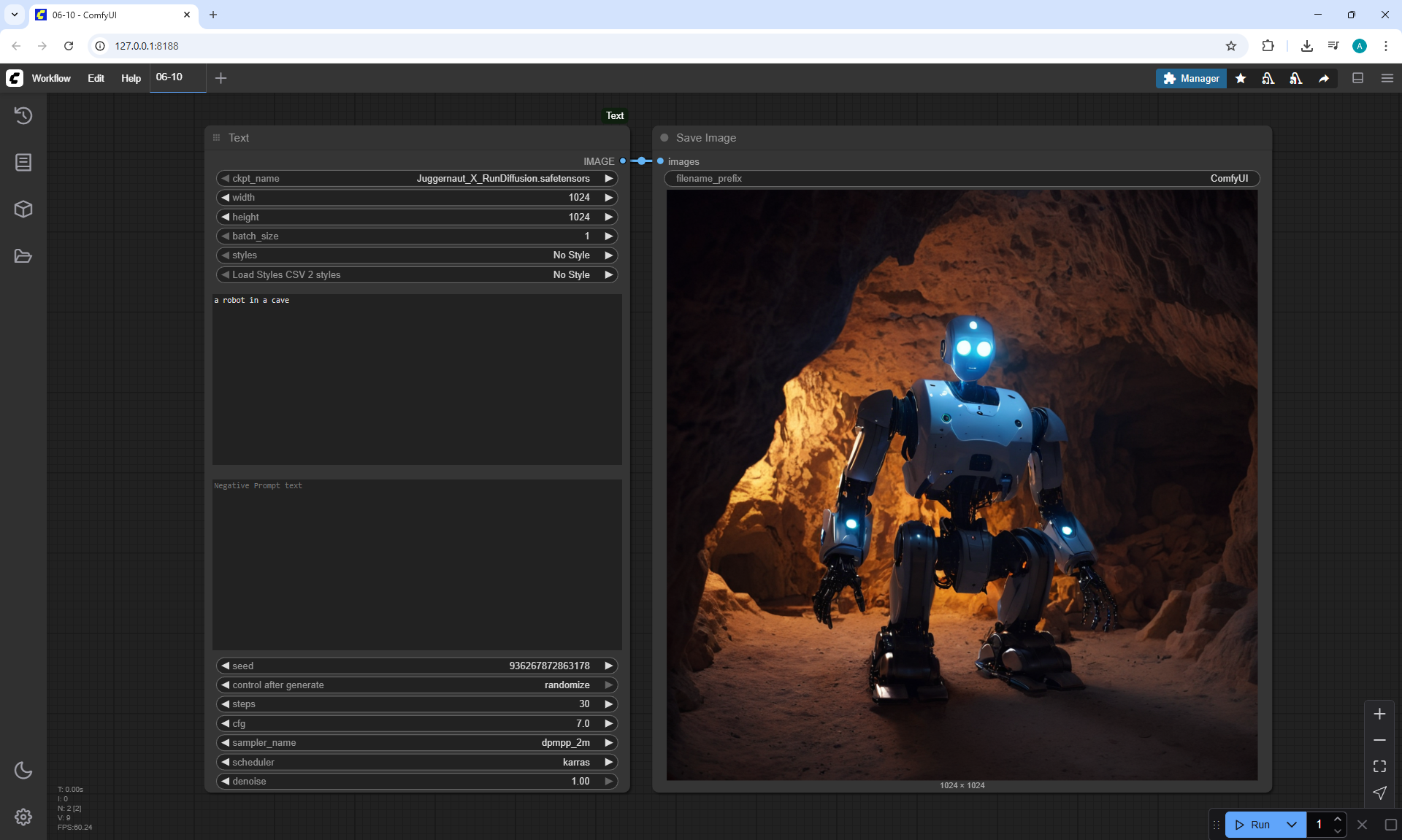Open the Workflow menu
Screen dimensions: 1402x840
[51, 78]
